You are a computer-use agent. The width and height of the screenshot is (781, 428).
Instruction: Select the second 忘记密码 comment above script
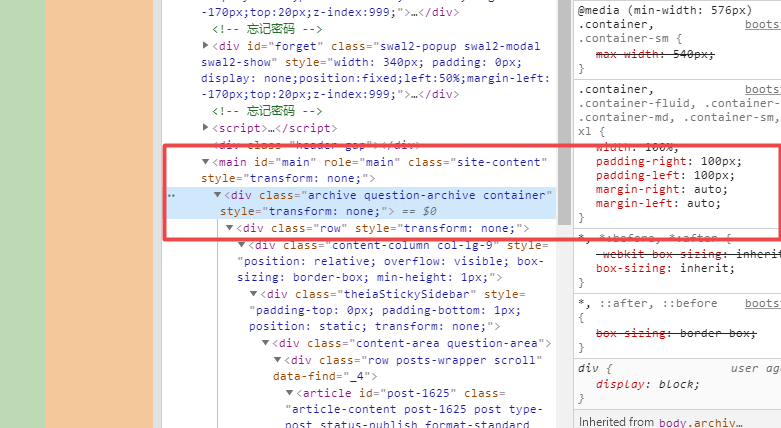(x=267, y=111)
